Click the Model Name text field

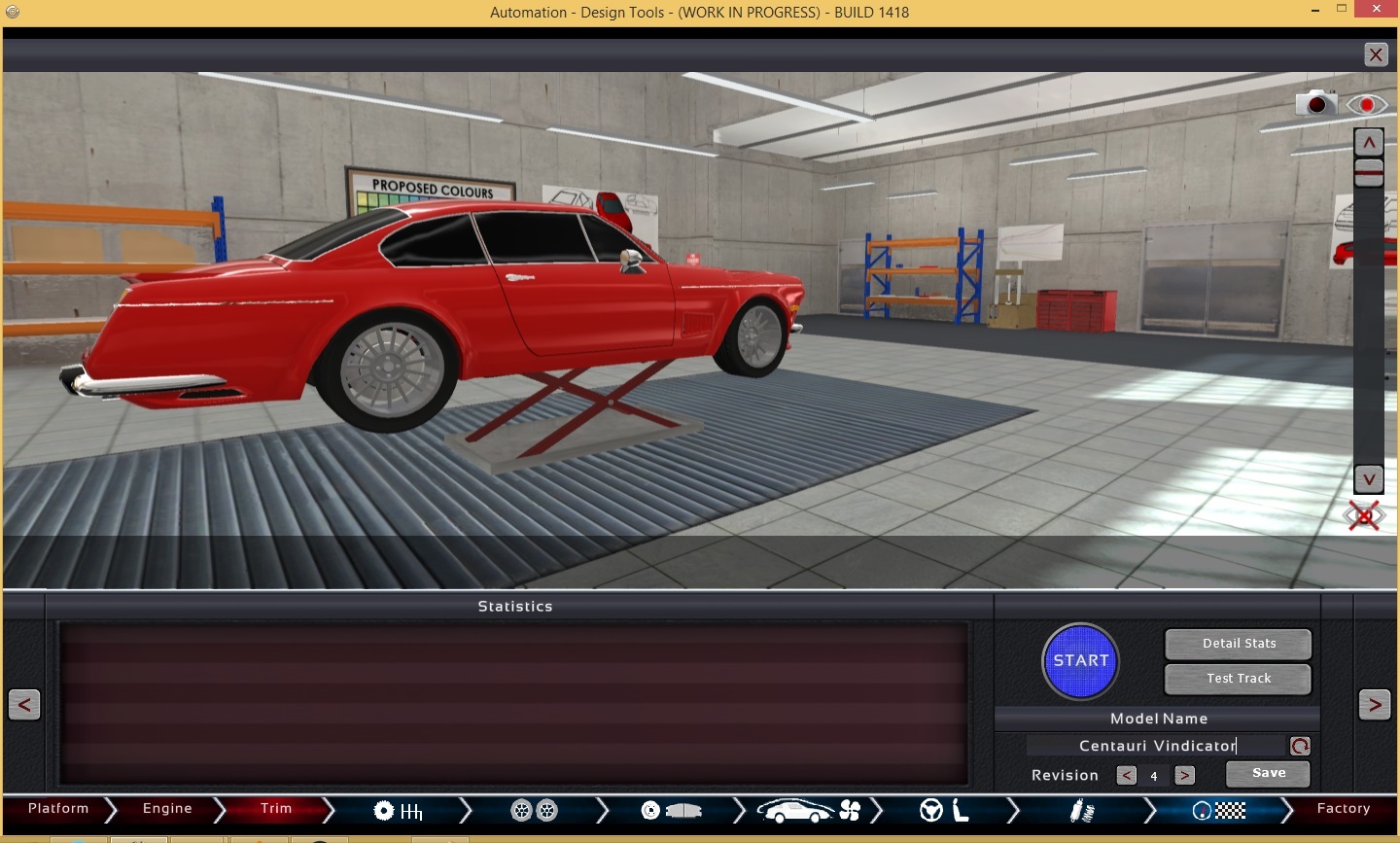[1156, 746]
